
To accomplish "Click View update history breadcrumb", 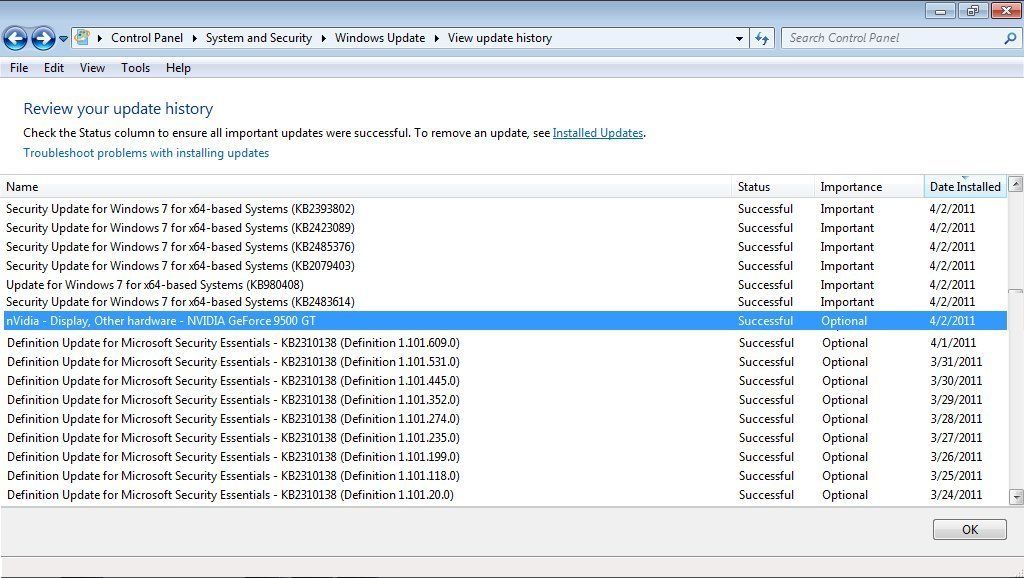I will (500, 38).
